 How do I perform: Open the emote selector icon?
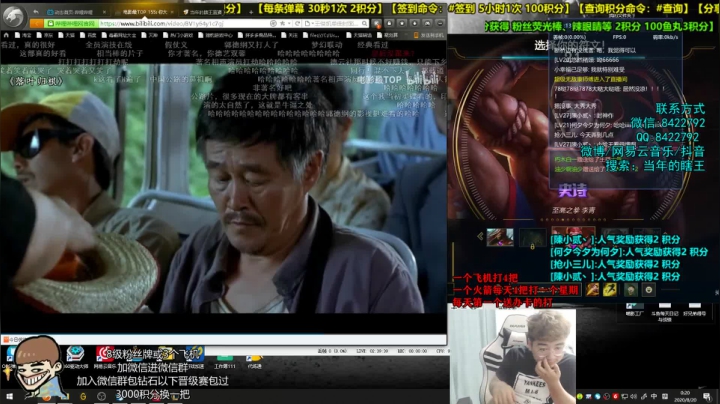[648, 290]
